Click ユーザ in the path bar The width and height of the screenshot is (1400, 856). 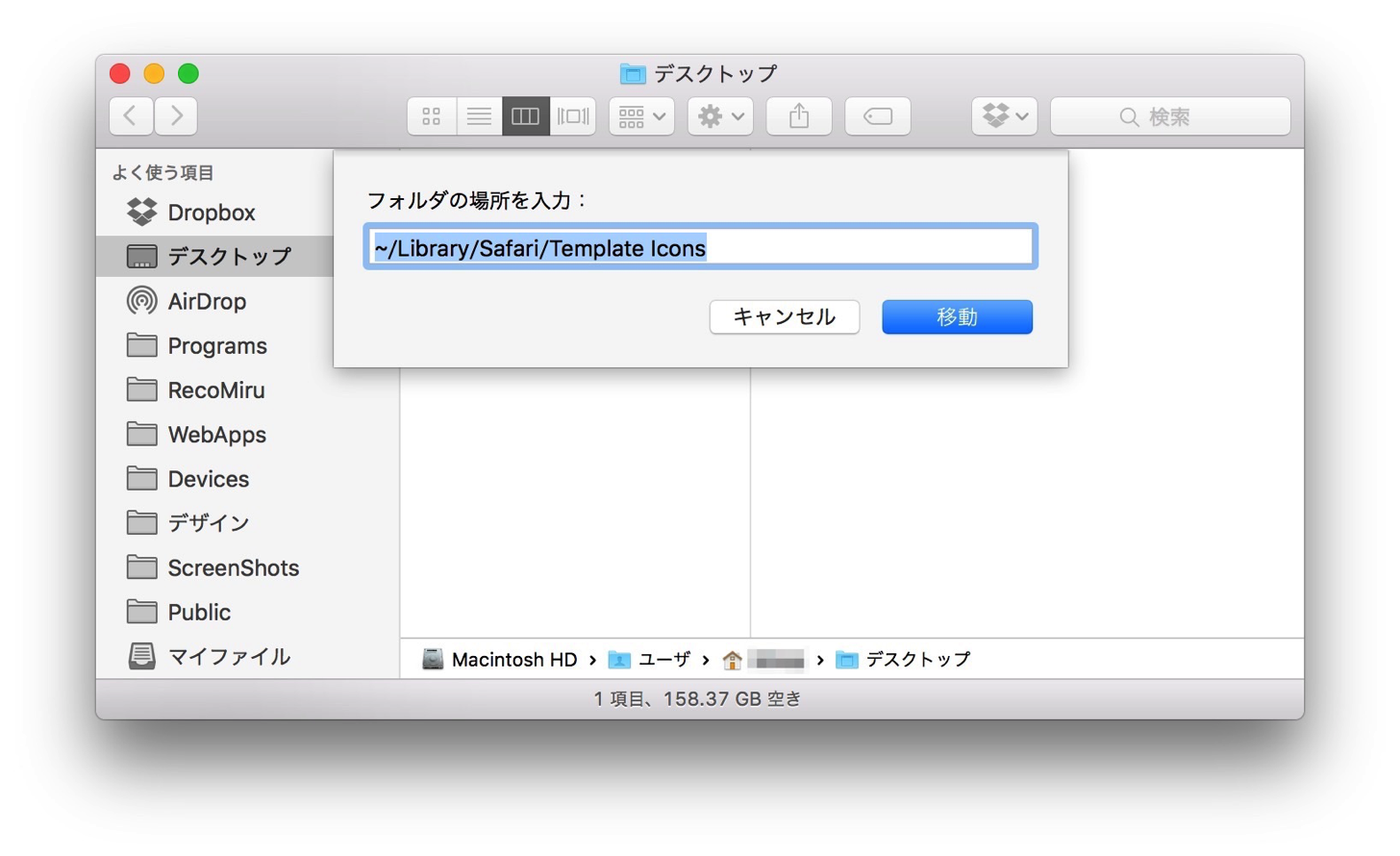(x=650, y=659)
